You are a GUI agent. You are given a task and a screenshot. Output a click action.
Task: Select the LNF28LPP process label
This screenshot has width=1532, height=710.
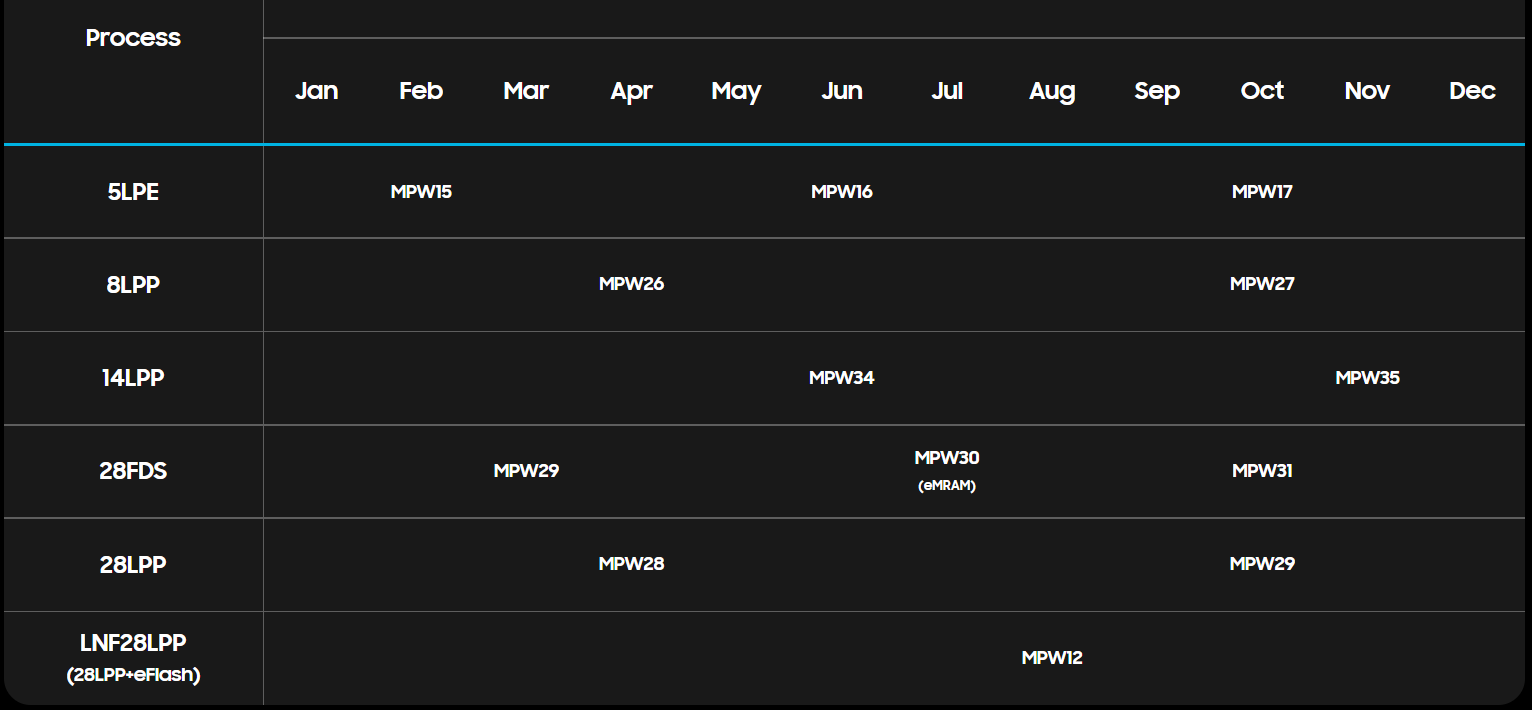click(x=133, y=643)
